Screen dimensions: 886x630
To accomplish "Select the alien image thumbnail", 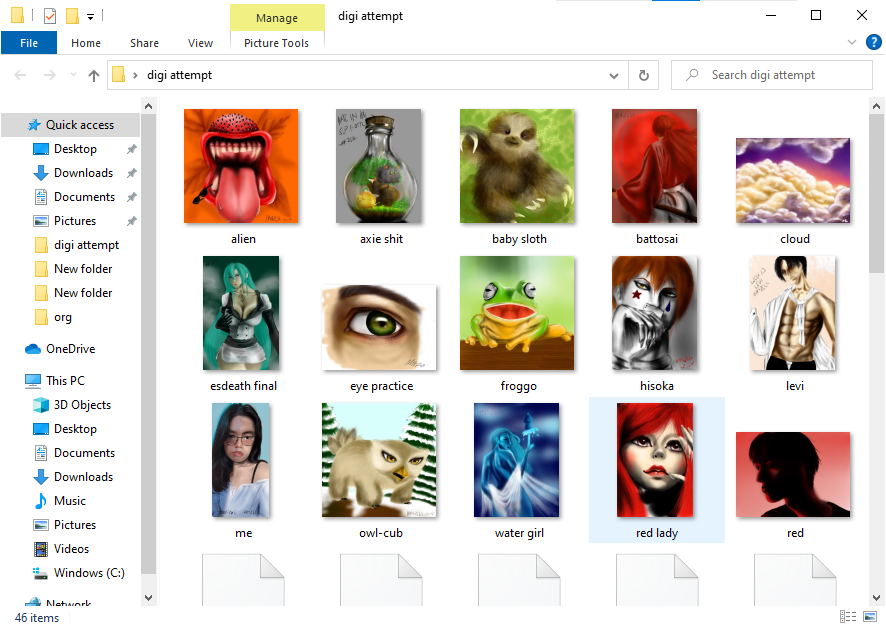I will point(241,166).
